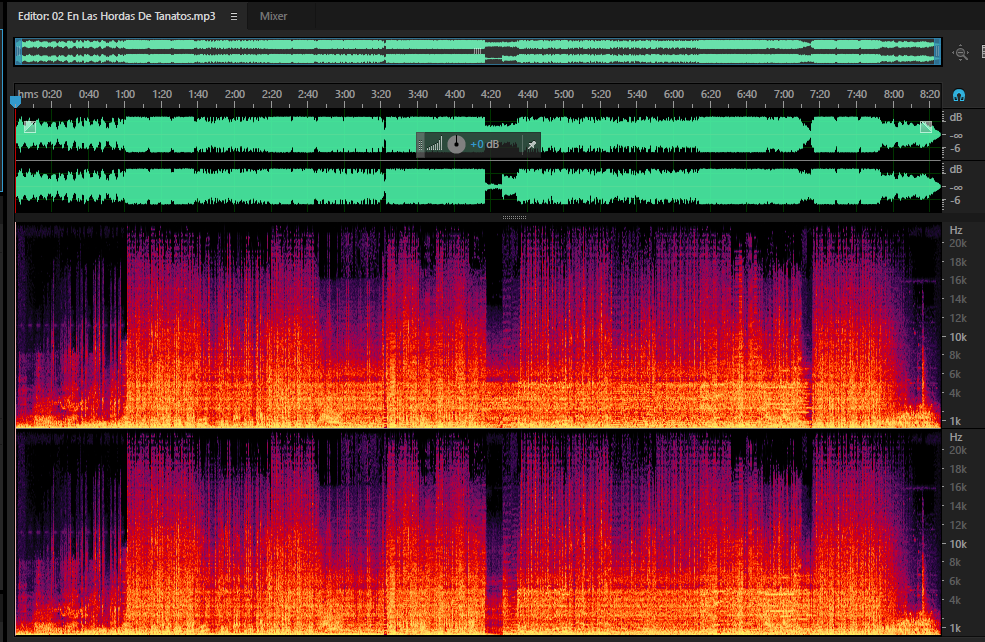985x642 pixels.
Task: Click the 2:40 mark on the timeline
Action: pyautogui.click(x=308, y=94)
